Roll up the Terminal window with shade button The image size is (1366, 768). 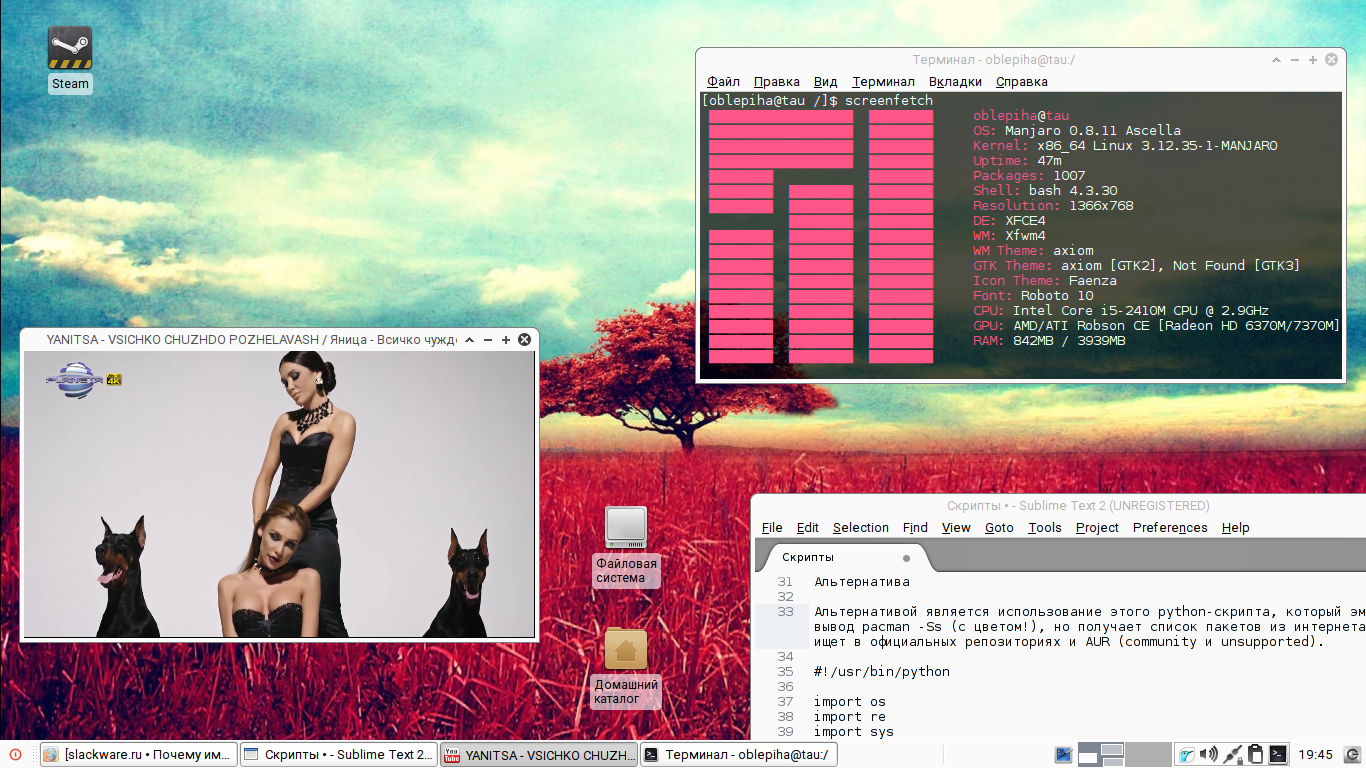pos(1276,60)
